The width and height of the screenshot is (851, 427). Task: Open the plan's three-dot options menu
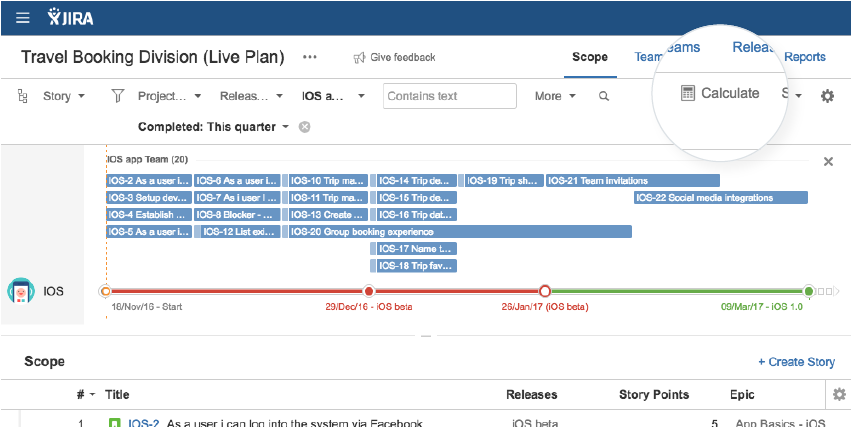(310, 58)
